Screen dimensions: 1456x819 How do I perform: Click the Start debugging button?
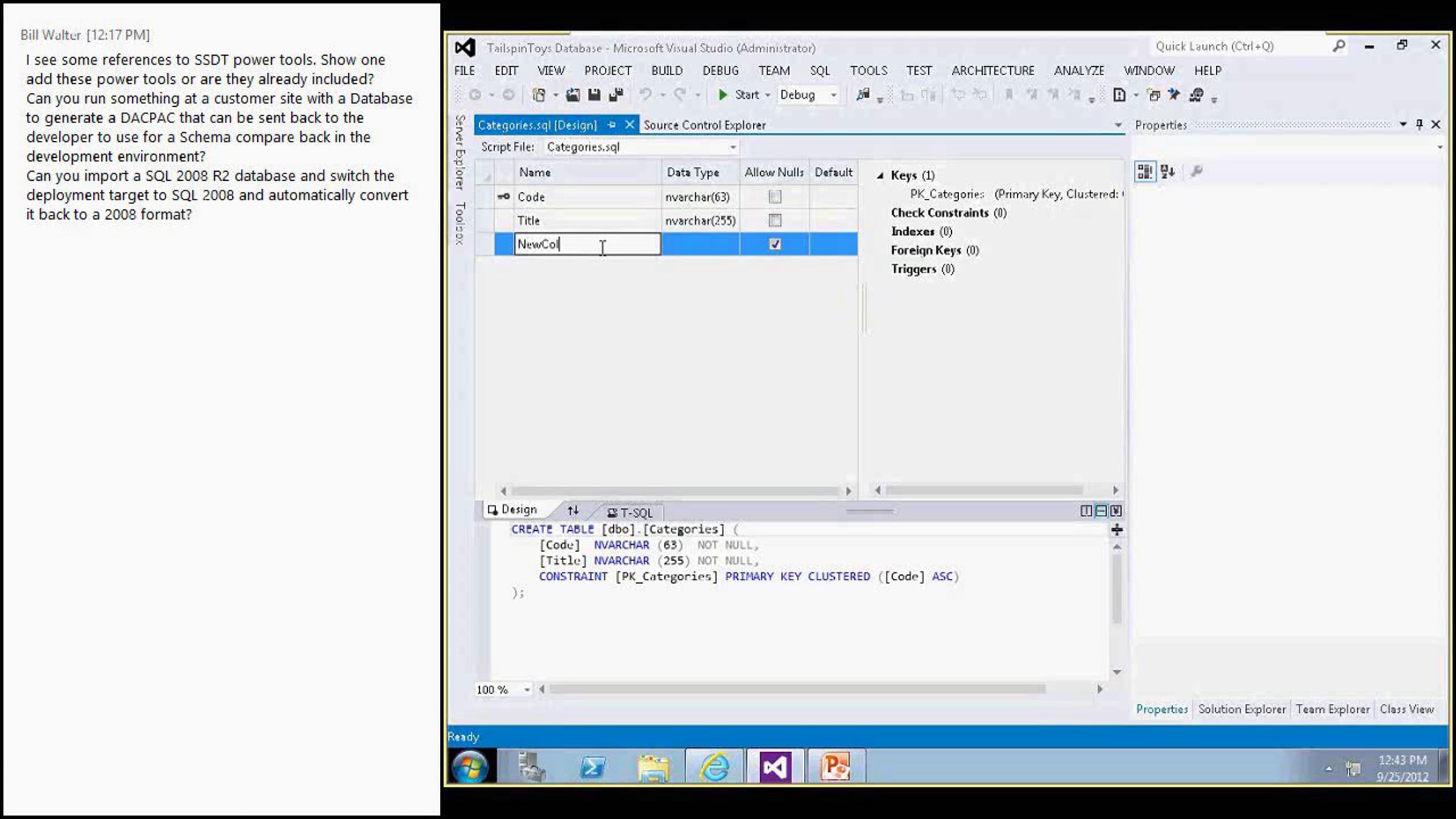[739, 95]
